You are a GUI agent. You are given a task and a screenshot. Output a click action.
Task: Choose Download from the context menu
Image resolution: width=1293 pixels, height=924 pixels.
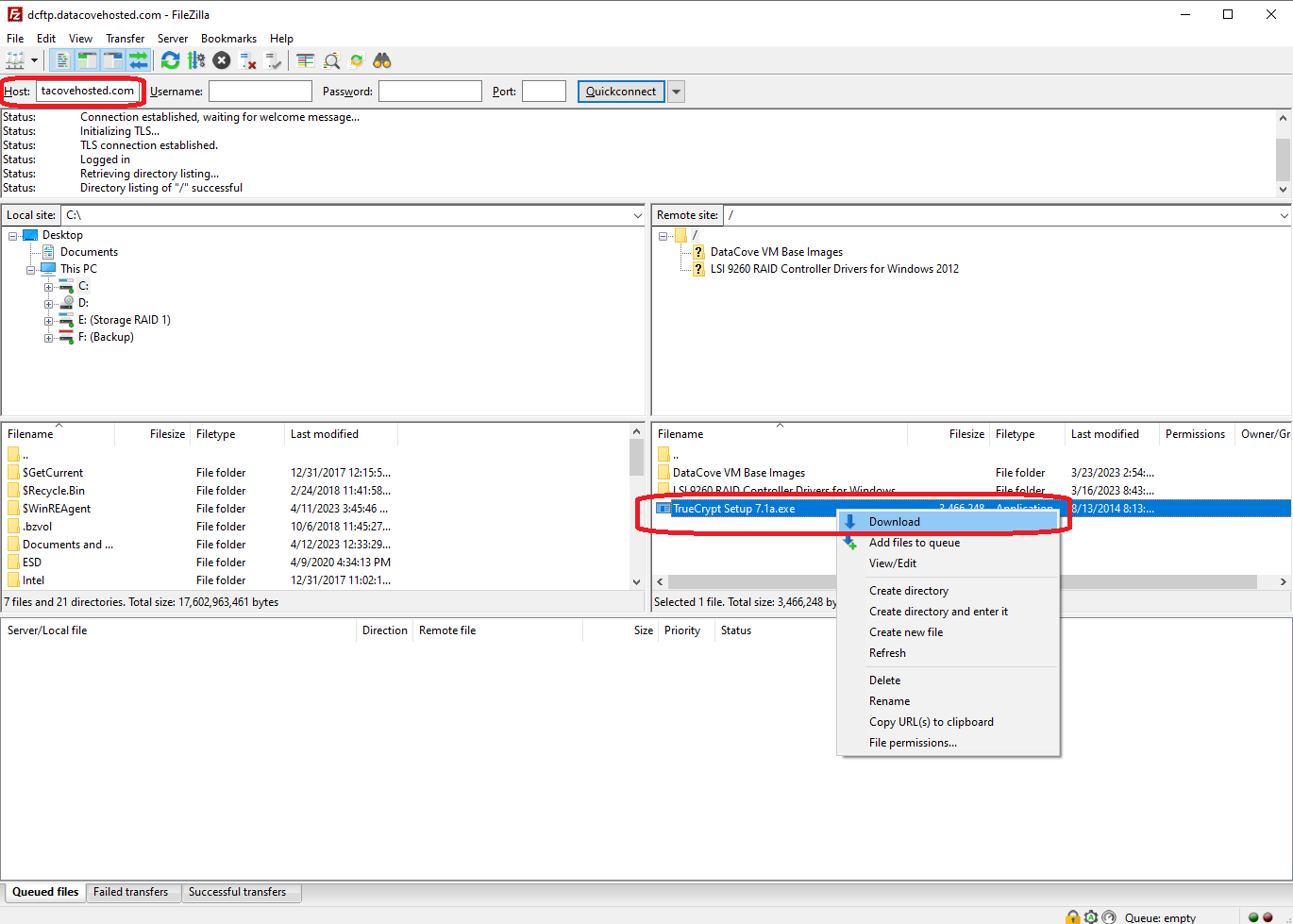949,522
